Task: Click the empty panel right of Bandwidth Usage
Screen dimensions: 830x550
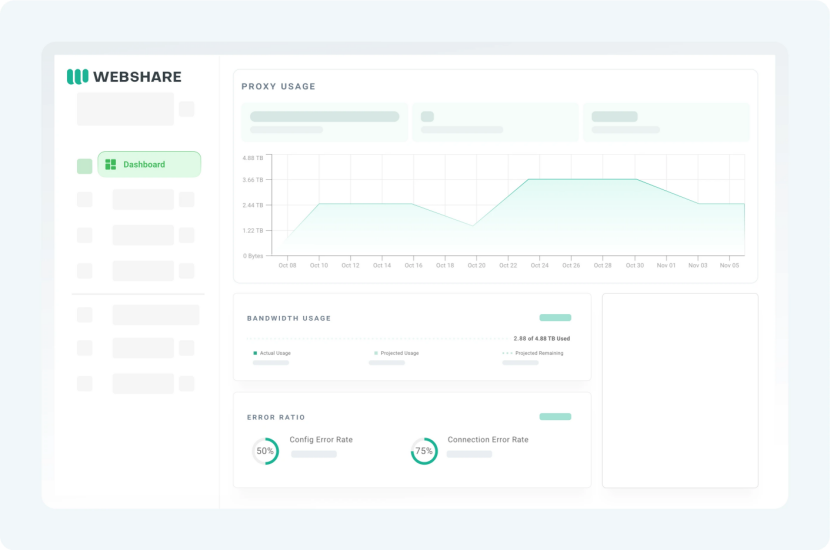Action: [x=680, y=390]
